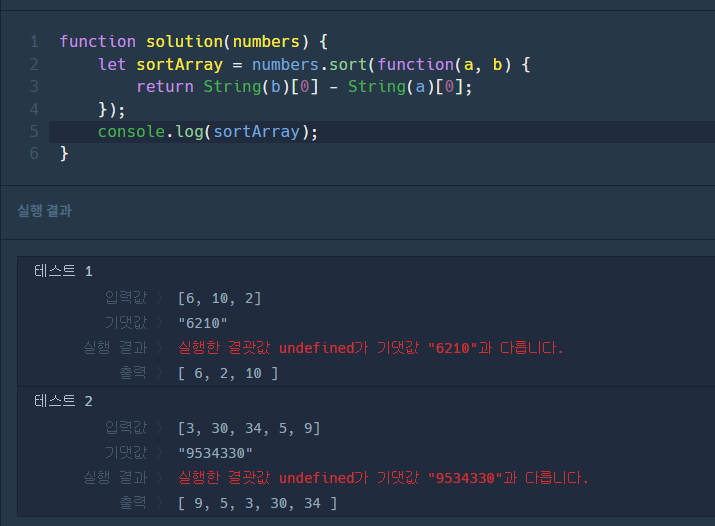Image resolution: width=715 pixels, height=526 pixels.
Task: Click 'numbers.sort' call on line 2
Action: (x=310, y=65)
